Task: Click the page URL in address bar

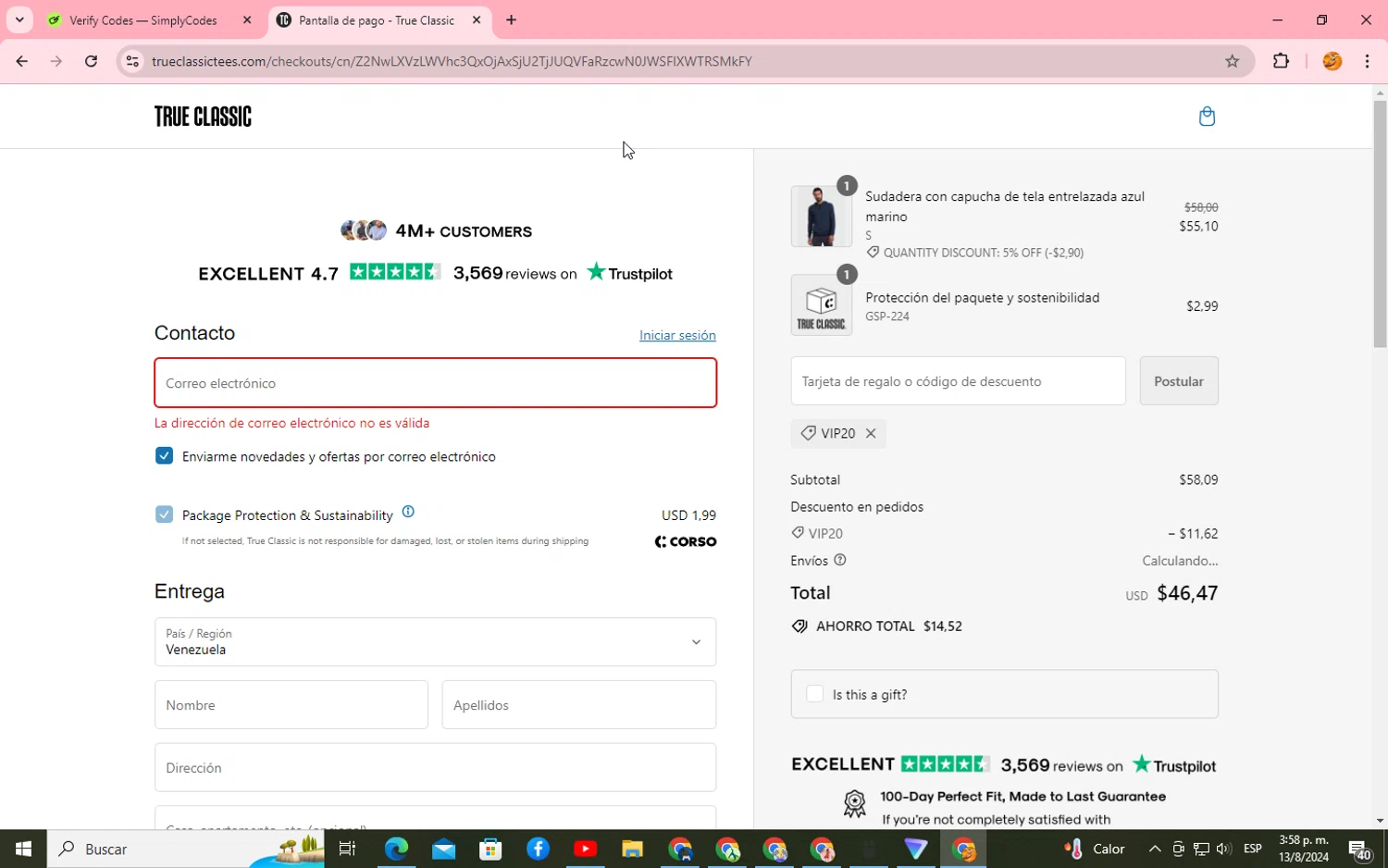Action: (452, 61)
